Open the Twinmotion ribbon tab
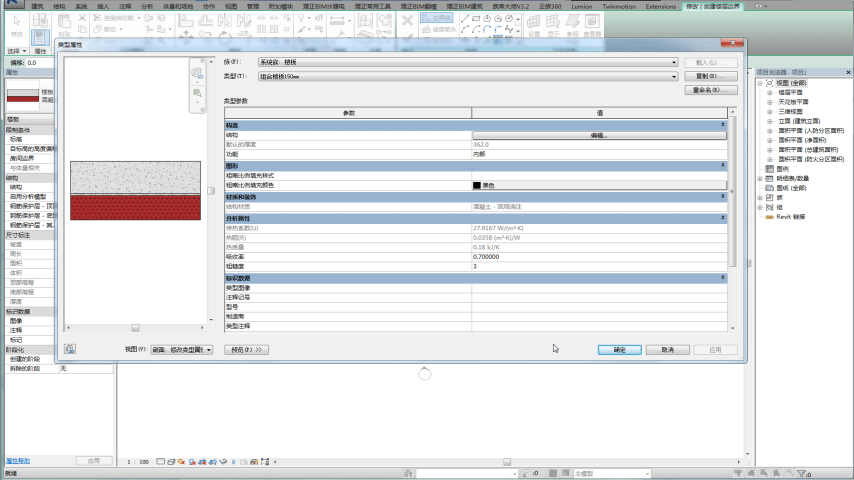 tap(619, 7)
